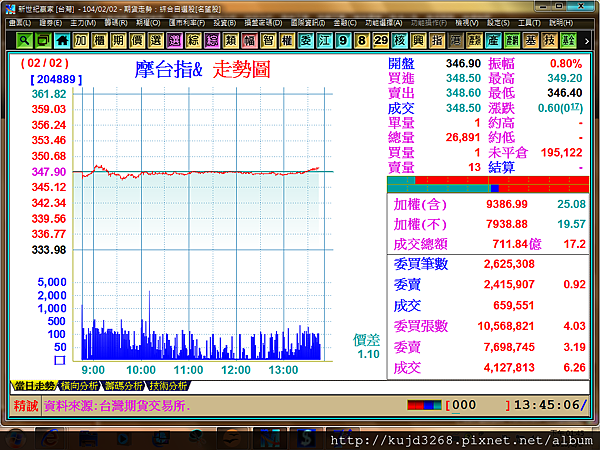Click the 加權(不) index value 7938.88
The image size is (600, 450).
coord(507,224)
